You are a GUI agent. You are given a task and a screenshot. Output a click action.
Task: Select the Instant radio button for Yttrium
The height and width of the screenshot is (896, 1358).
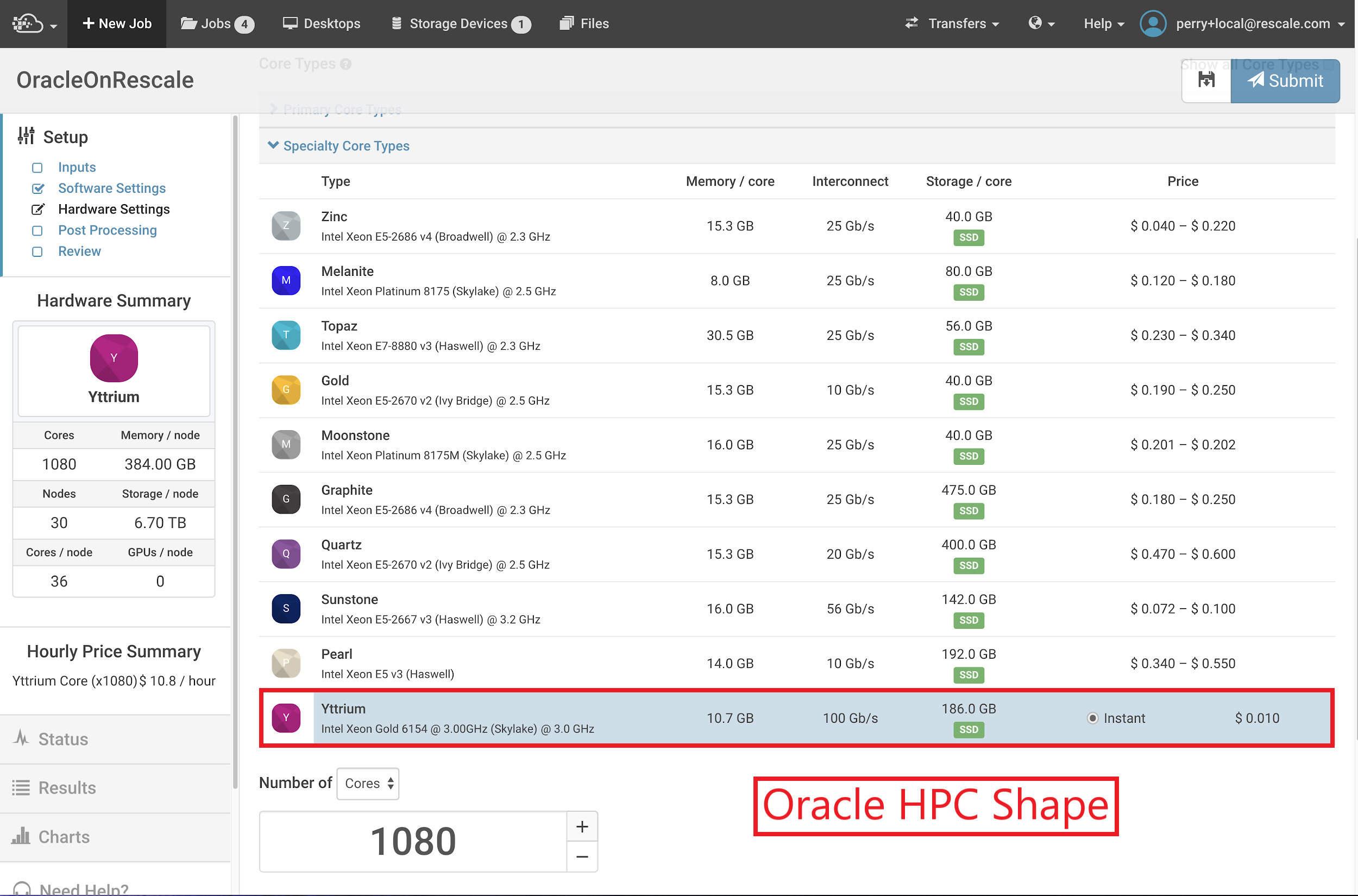tap(1092, 718)
